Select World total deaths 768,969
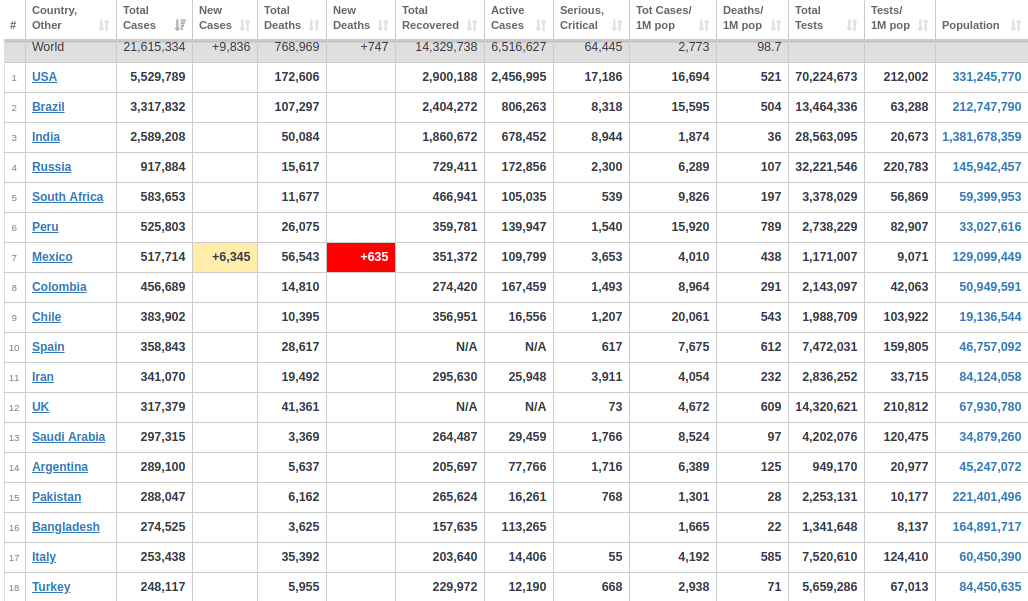 (297, 47)
